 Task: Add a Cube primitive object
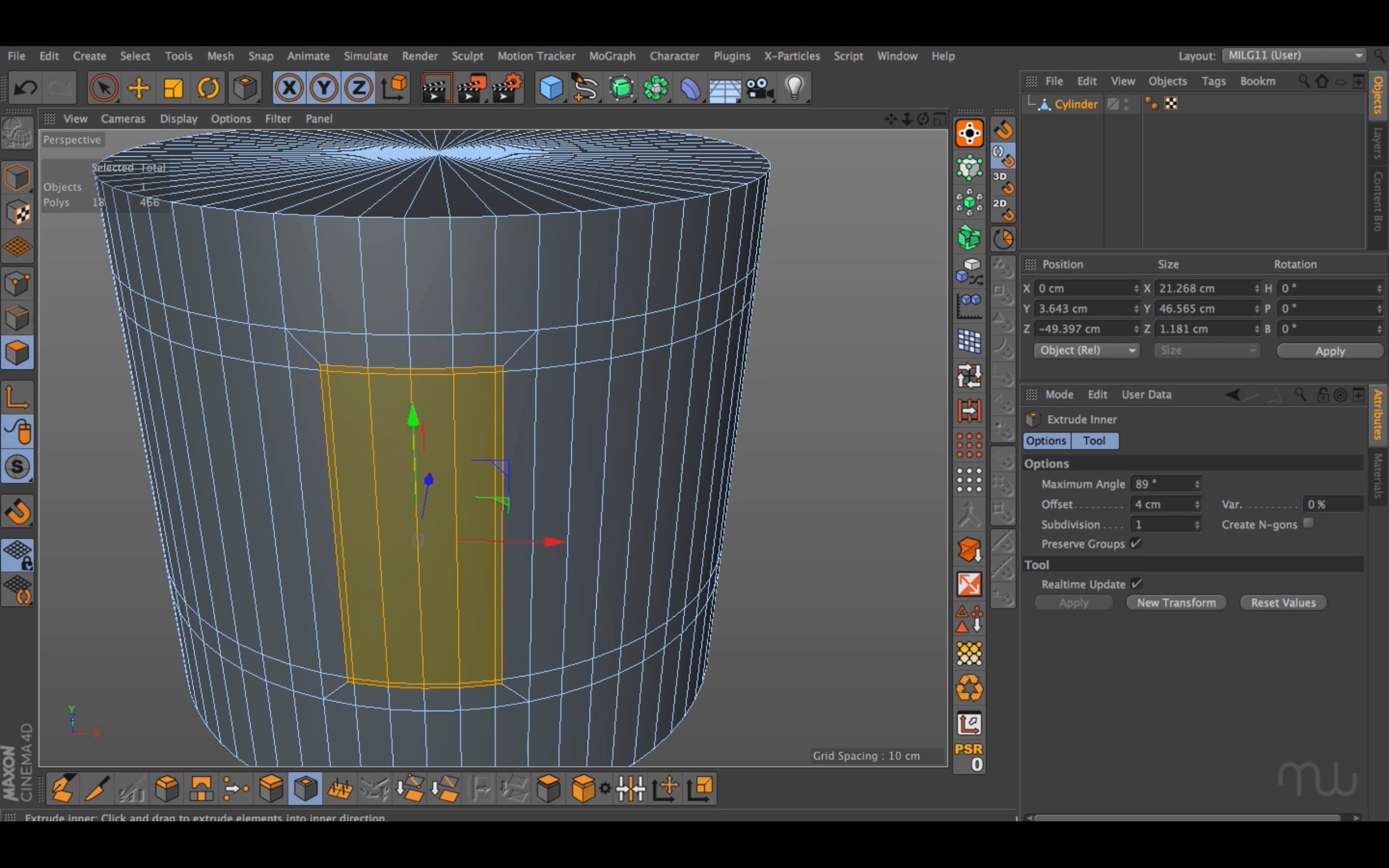(551, 88)
